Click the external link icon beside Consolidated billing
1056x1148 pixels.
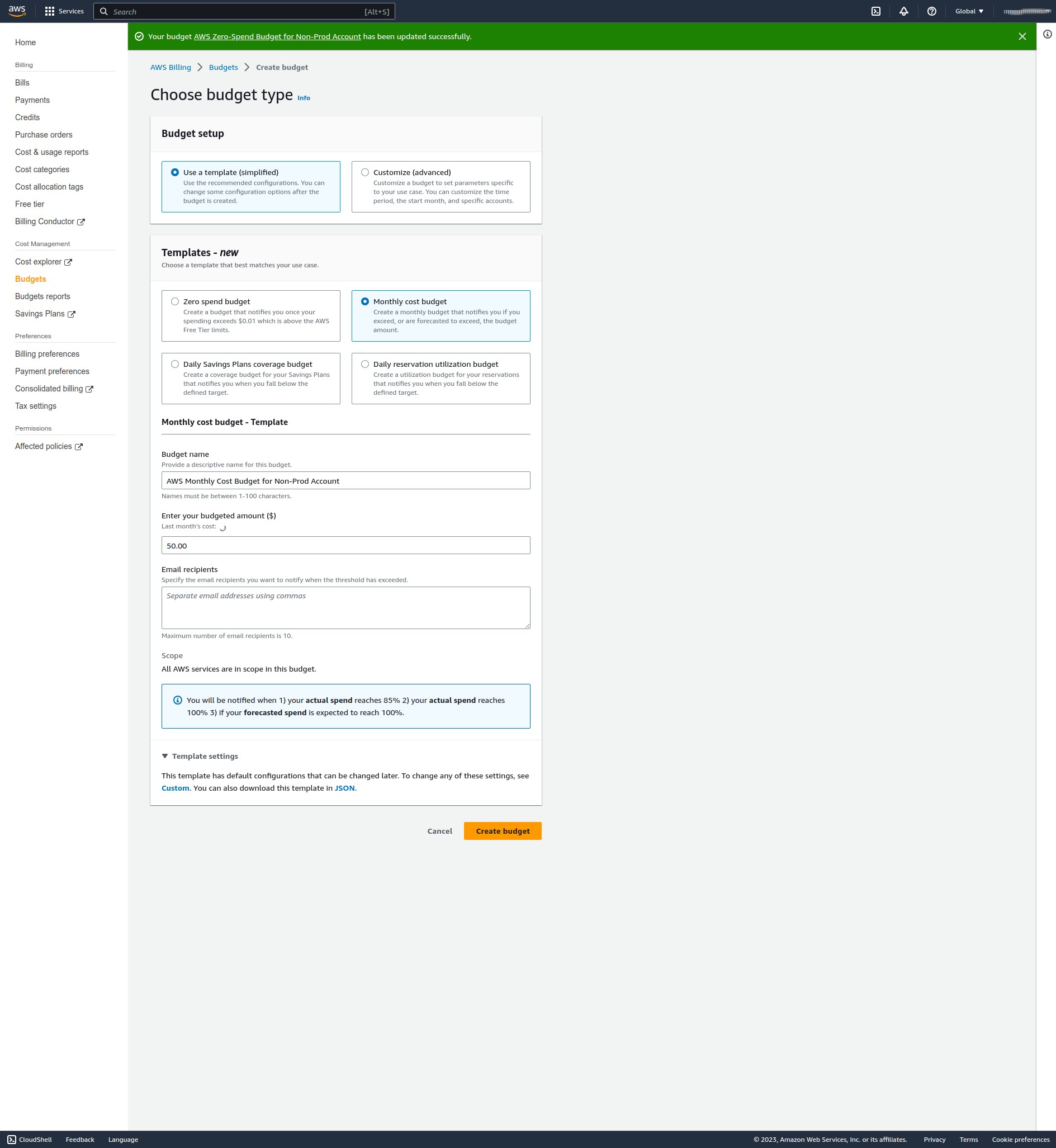click(x=89, y=389)
